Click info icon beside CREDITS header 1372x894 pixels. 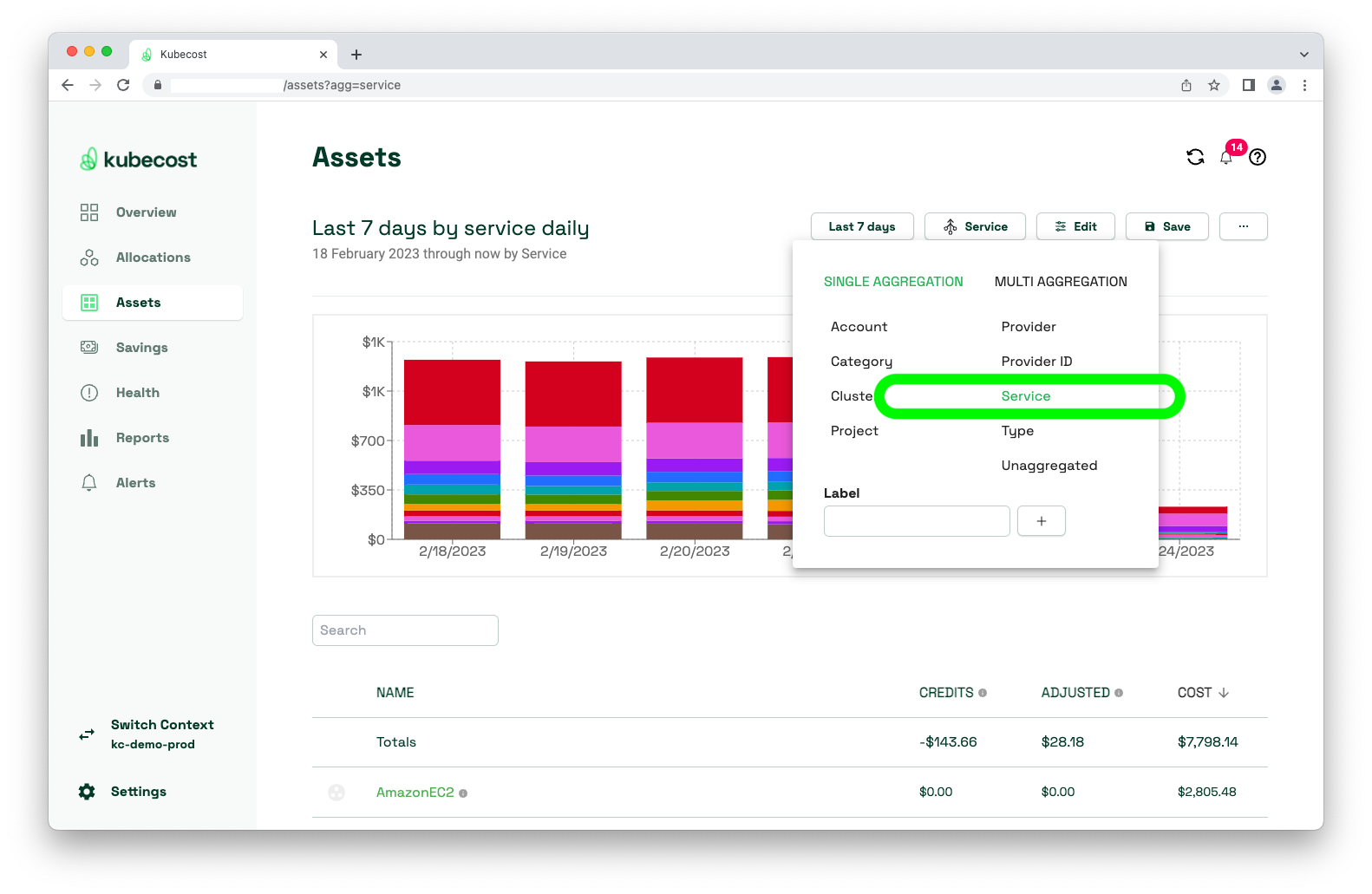click(x=983, y=693)
